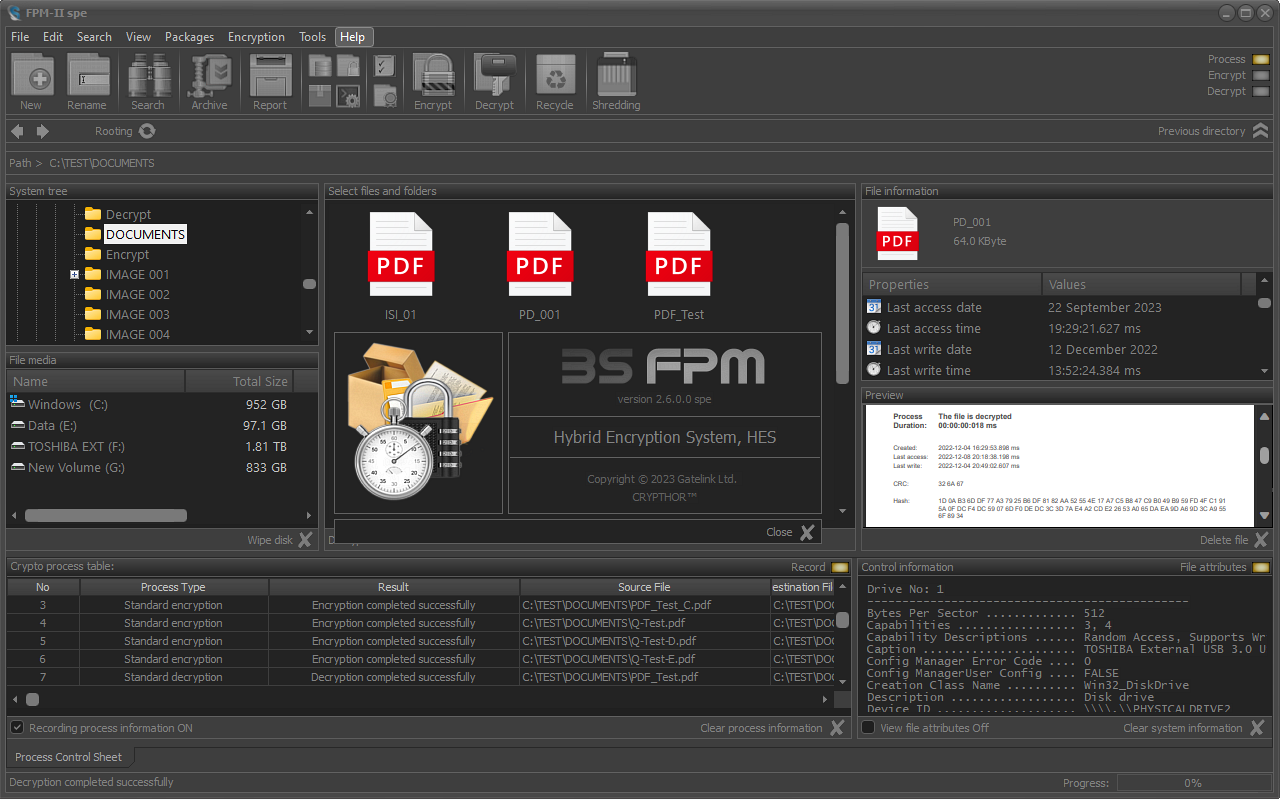
Task: Click the Process Type column header
Action: (x=173, y=587)
